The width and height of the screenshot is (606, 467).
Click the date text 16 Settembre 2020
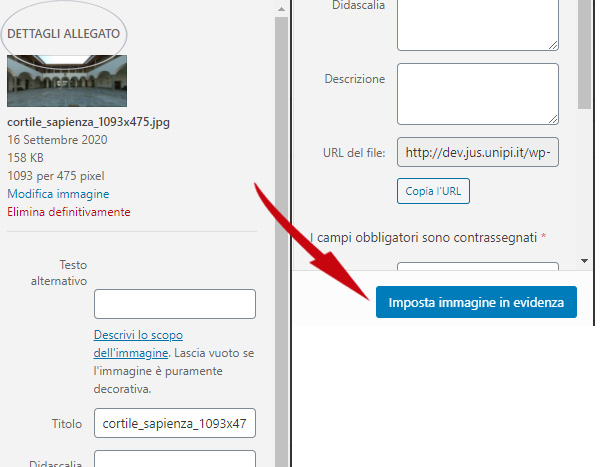(57, 140)
